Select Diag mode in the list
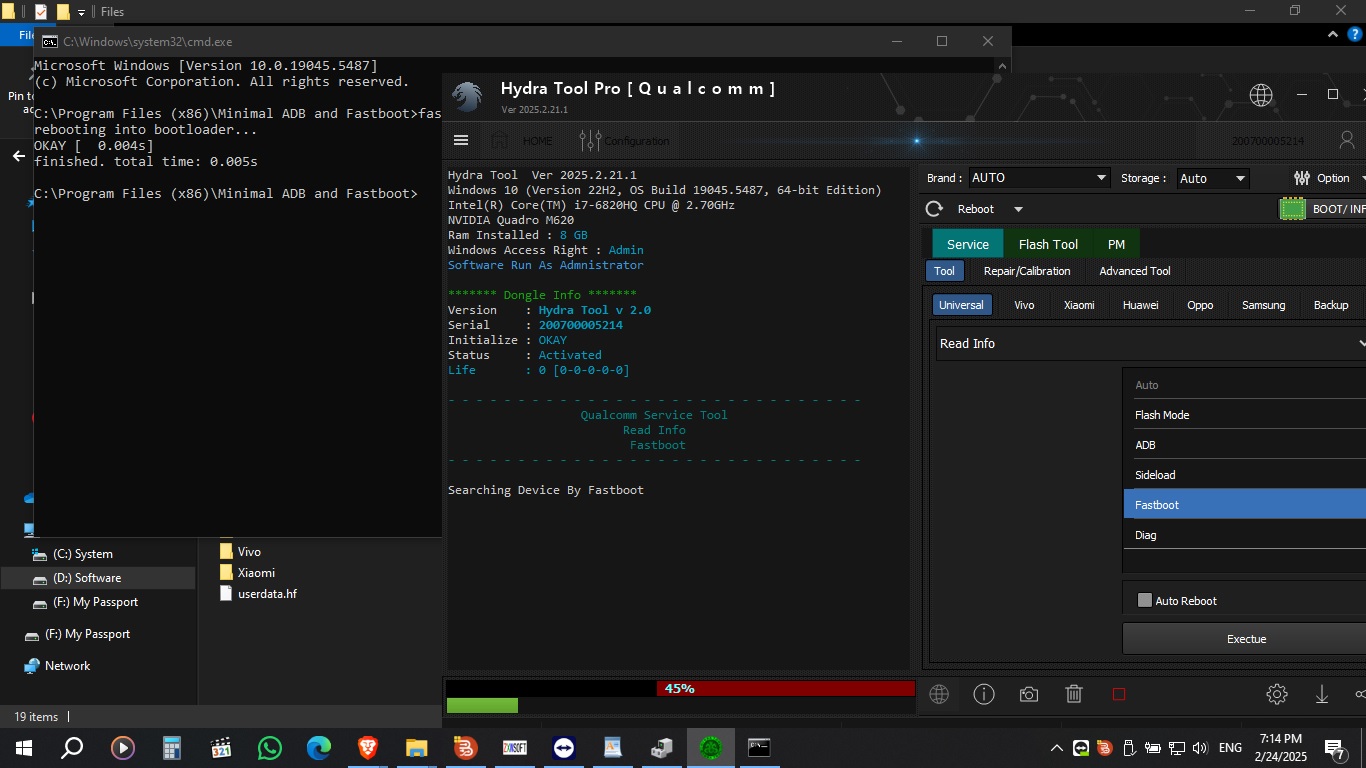Screen dimensions: 1366x768 click(x=1245, y=535)
